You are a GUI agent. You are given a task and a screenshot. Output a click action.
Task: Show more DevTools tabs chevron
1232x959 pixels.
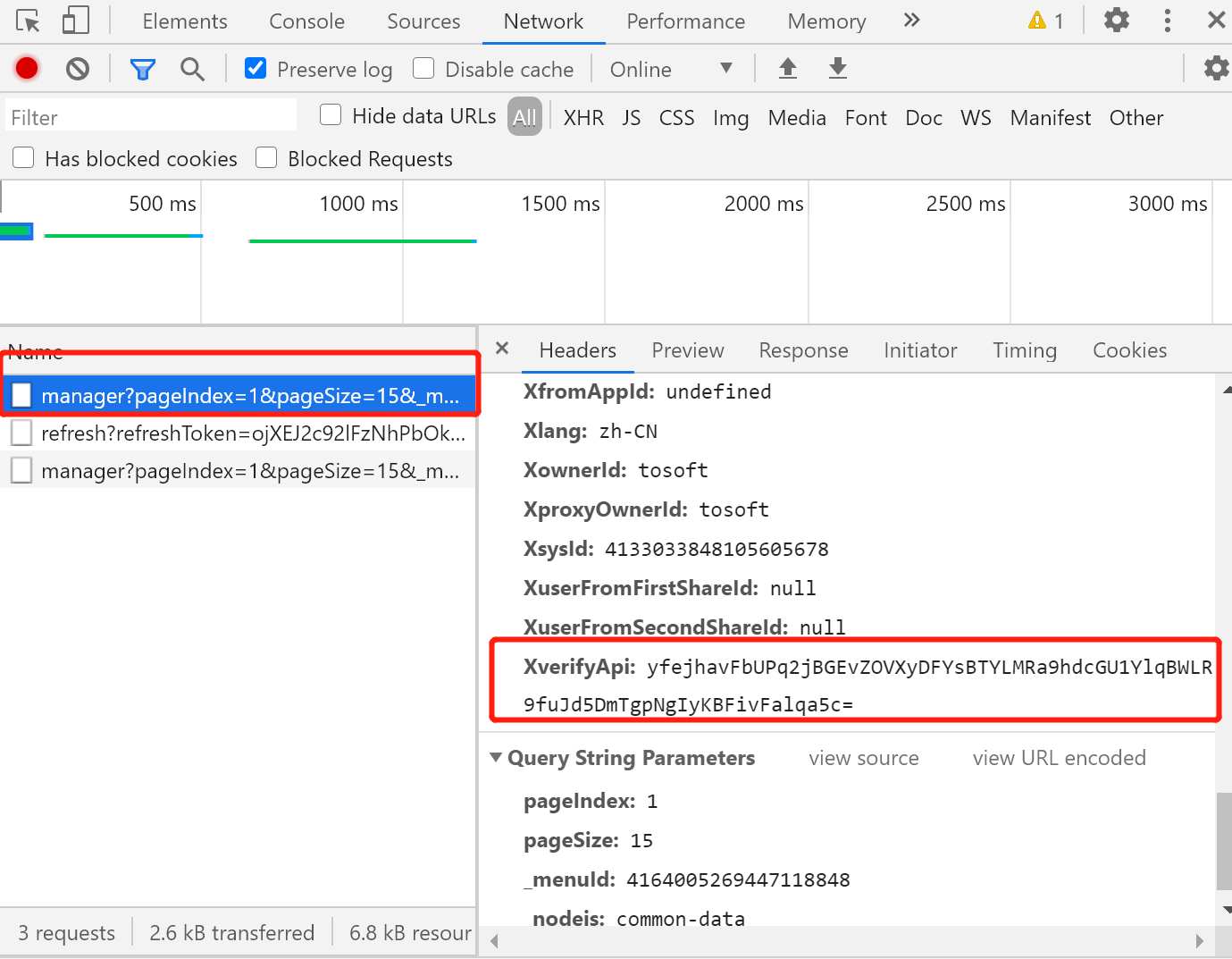tap(911, 20)
